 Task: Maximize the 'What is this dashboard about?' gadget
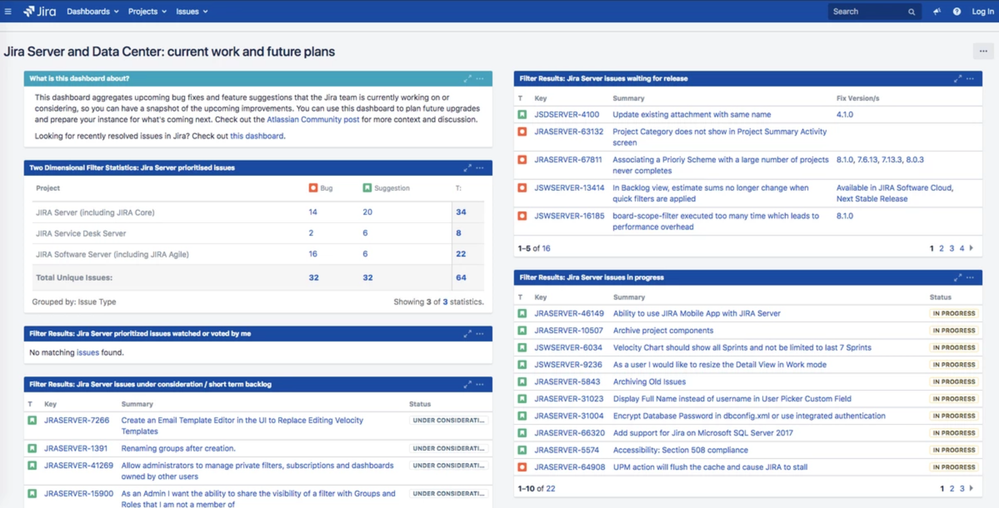(x=468, y=78)
